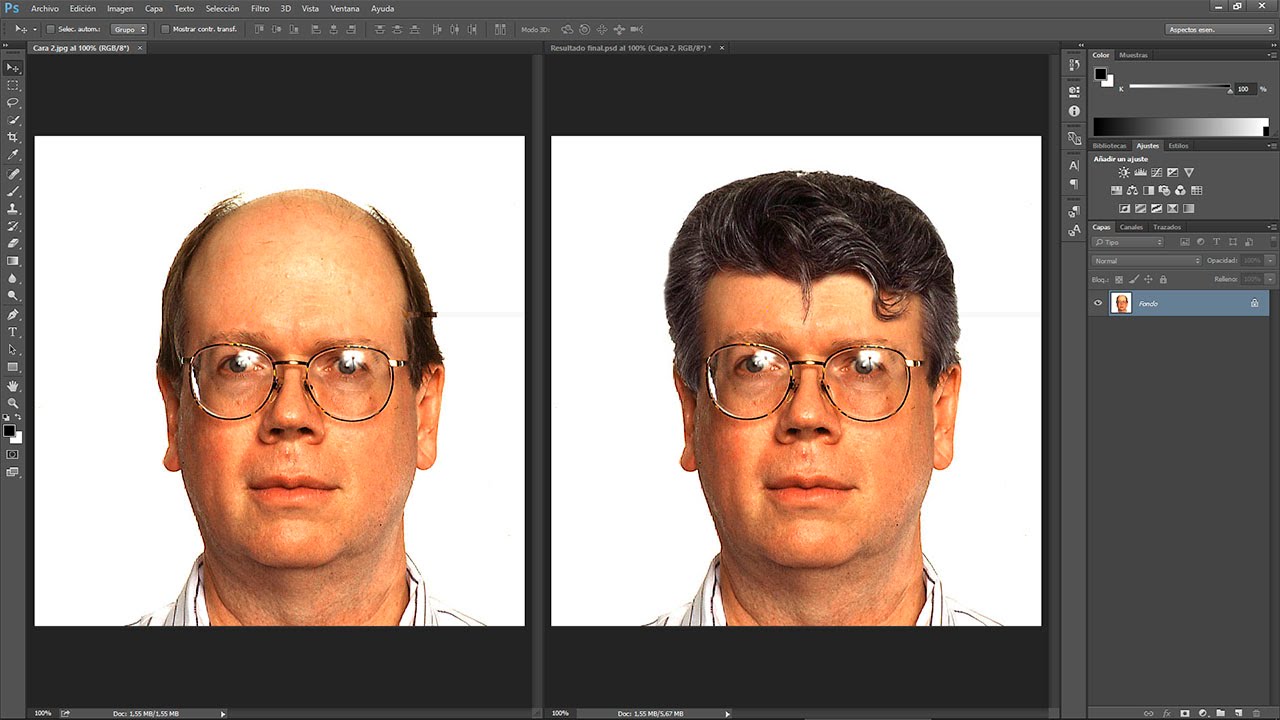The height and width of the screenshot is (720, 1280).
Task: Enable the Mostrar contr. transf. checkbox
Action: pyautogui.click(x=164, y=29)
